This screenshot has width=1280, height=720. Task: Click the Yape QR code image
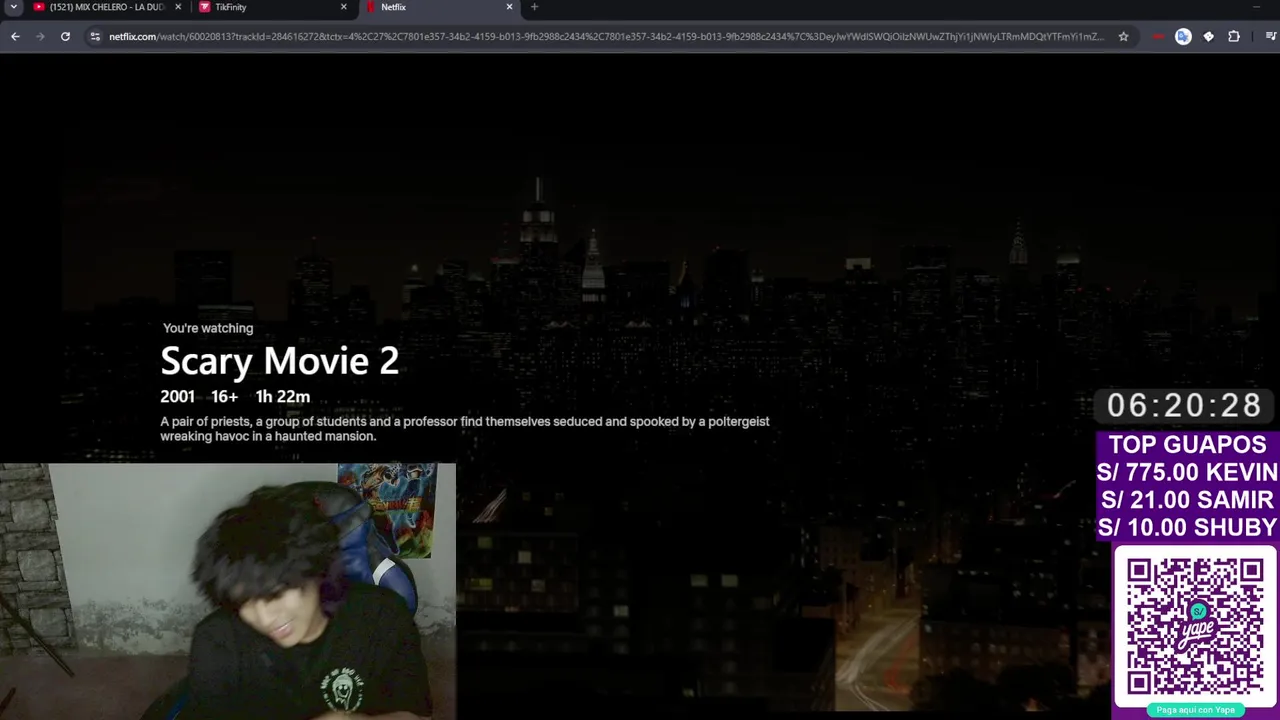pyautogui.click(x=1195, y=626)
